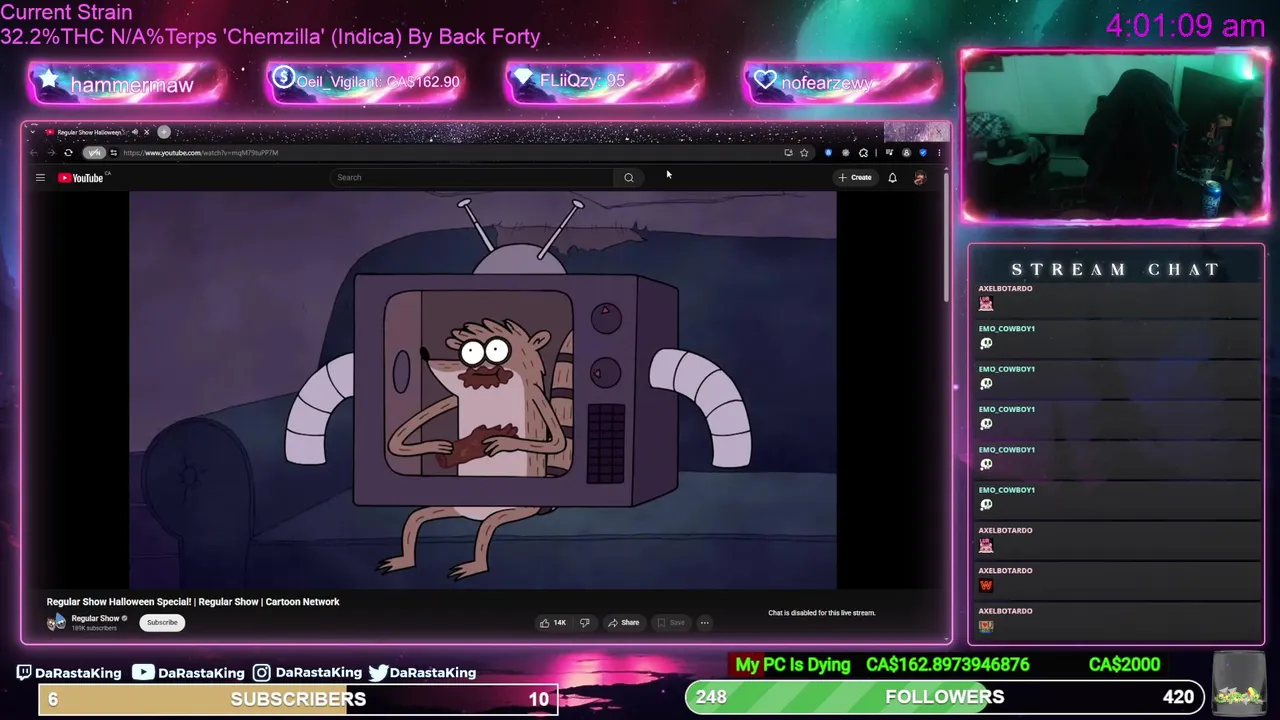Go forward using the browser forward arrow

(x=50, y=153)
